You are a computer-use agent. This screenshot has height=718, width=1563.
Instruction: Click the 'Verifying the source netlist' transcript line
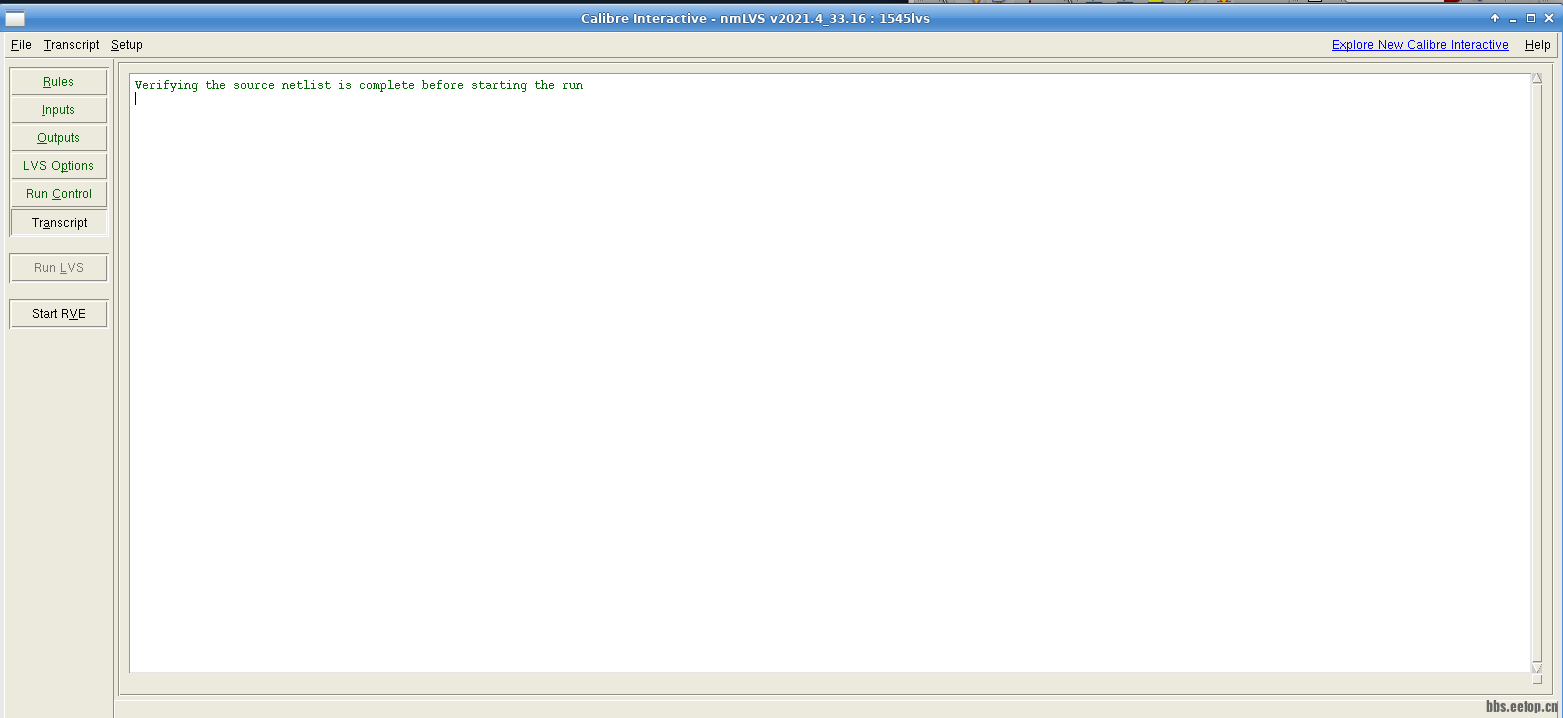click(x=359, y=86)
